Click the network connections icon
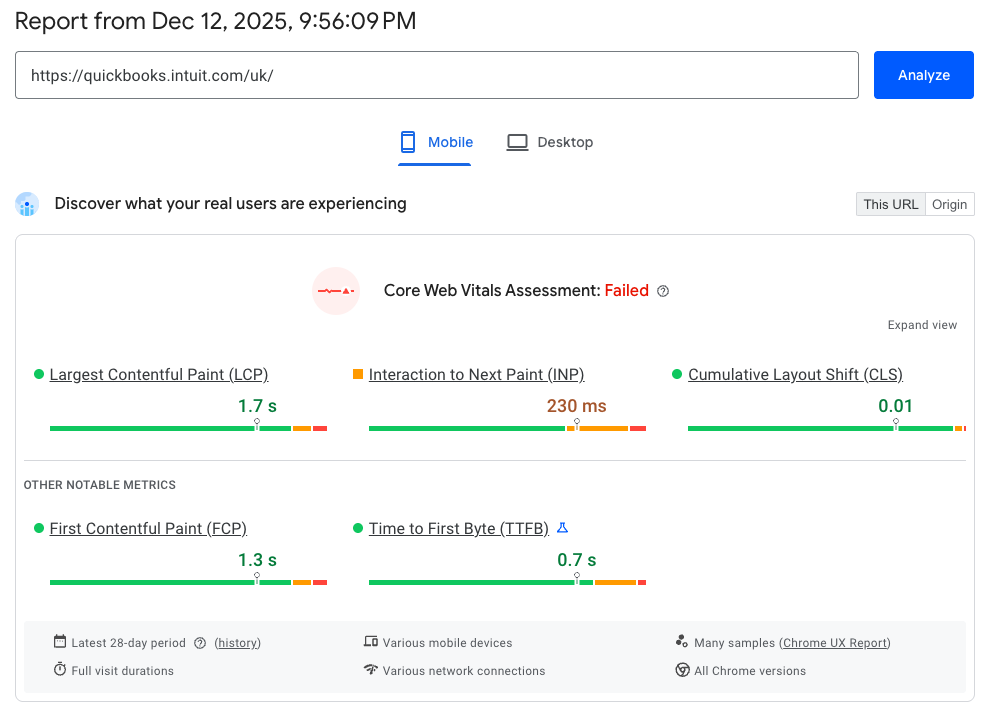Viewport: 1007px width, 717px height. (x=371, y=671)
